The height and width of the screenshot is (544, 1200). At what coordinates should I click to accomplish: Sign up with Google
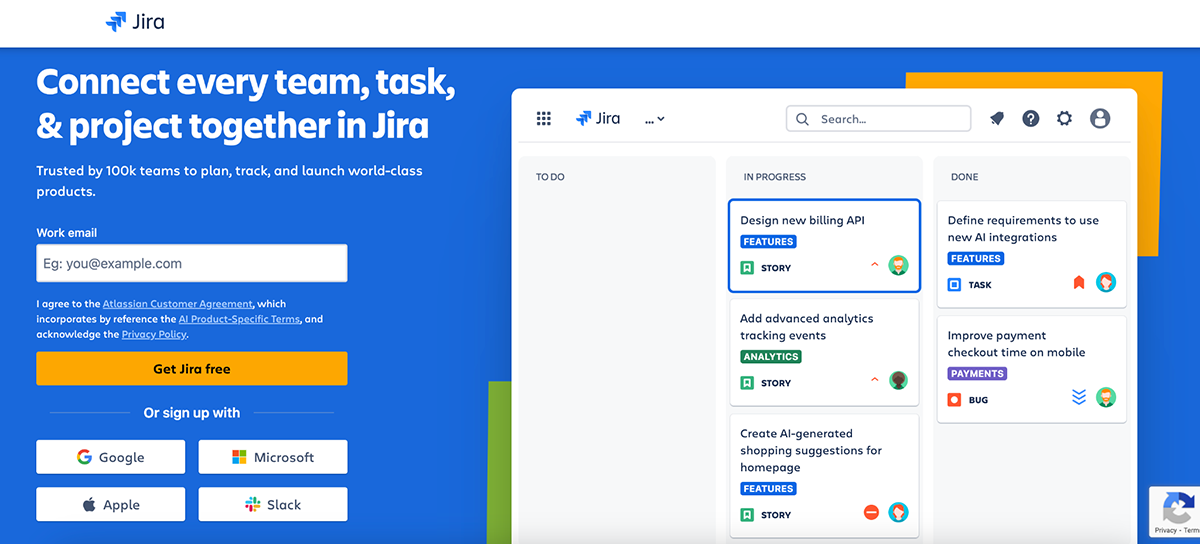point(111,457)
